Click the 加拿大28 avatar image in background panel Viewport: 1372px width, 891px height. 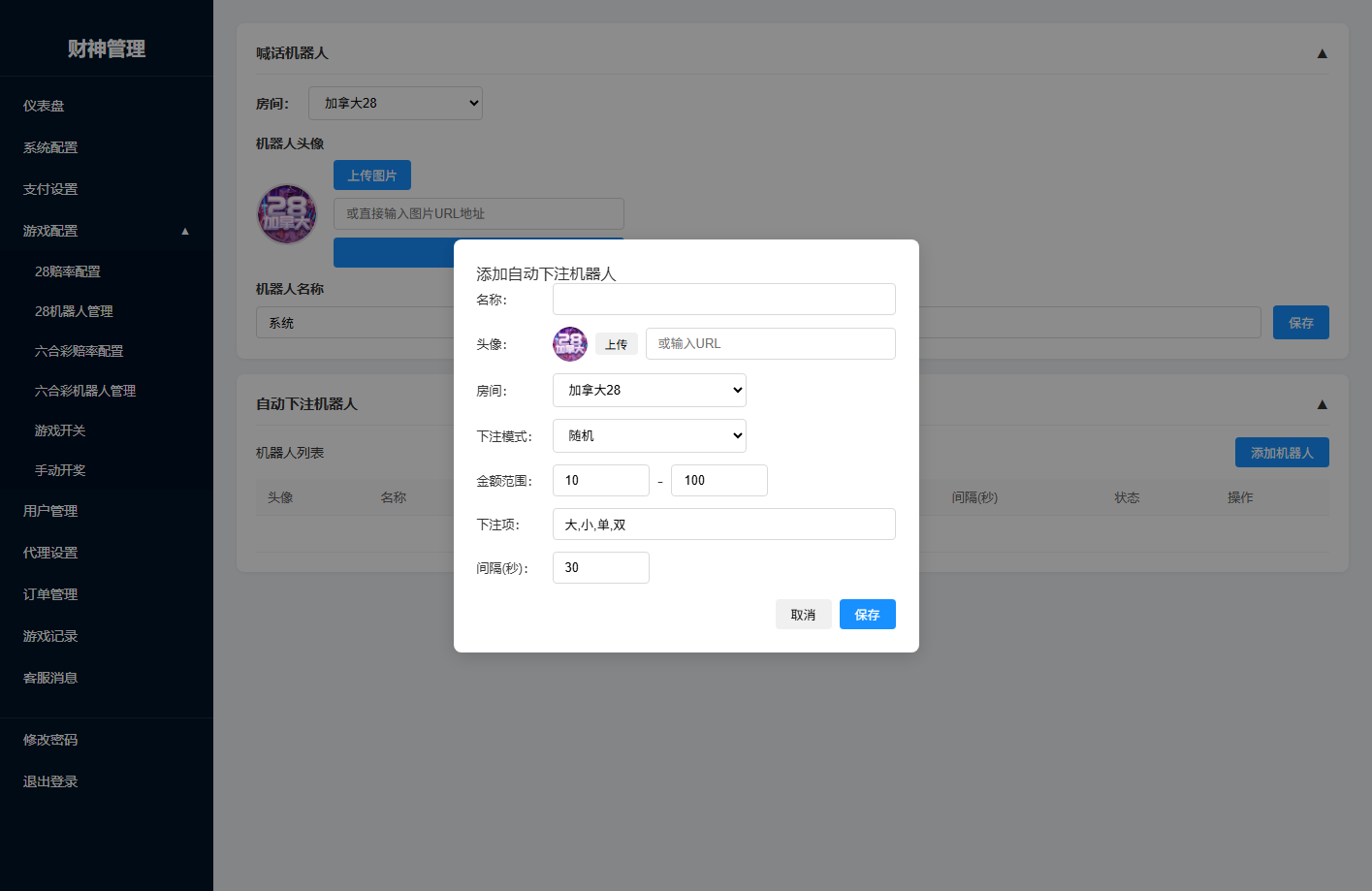tap(286, 214)
